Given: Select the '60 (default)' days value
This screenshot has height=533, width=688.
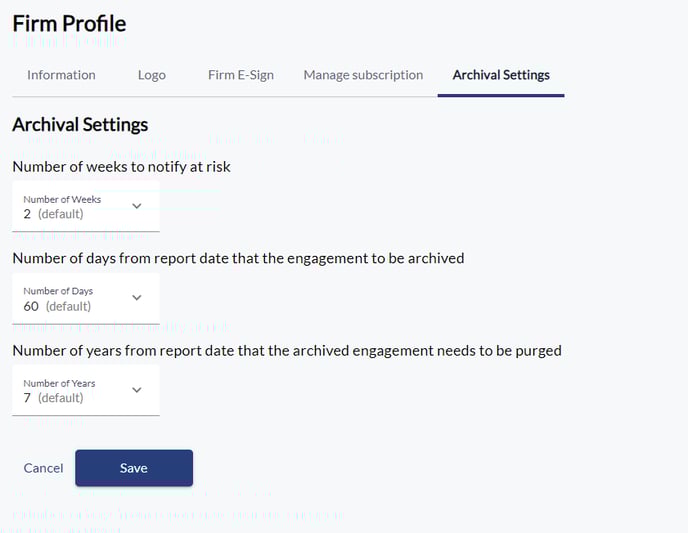Looking at the screenshot, I should 58,306.
